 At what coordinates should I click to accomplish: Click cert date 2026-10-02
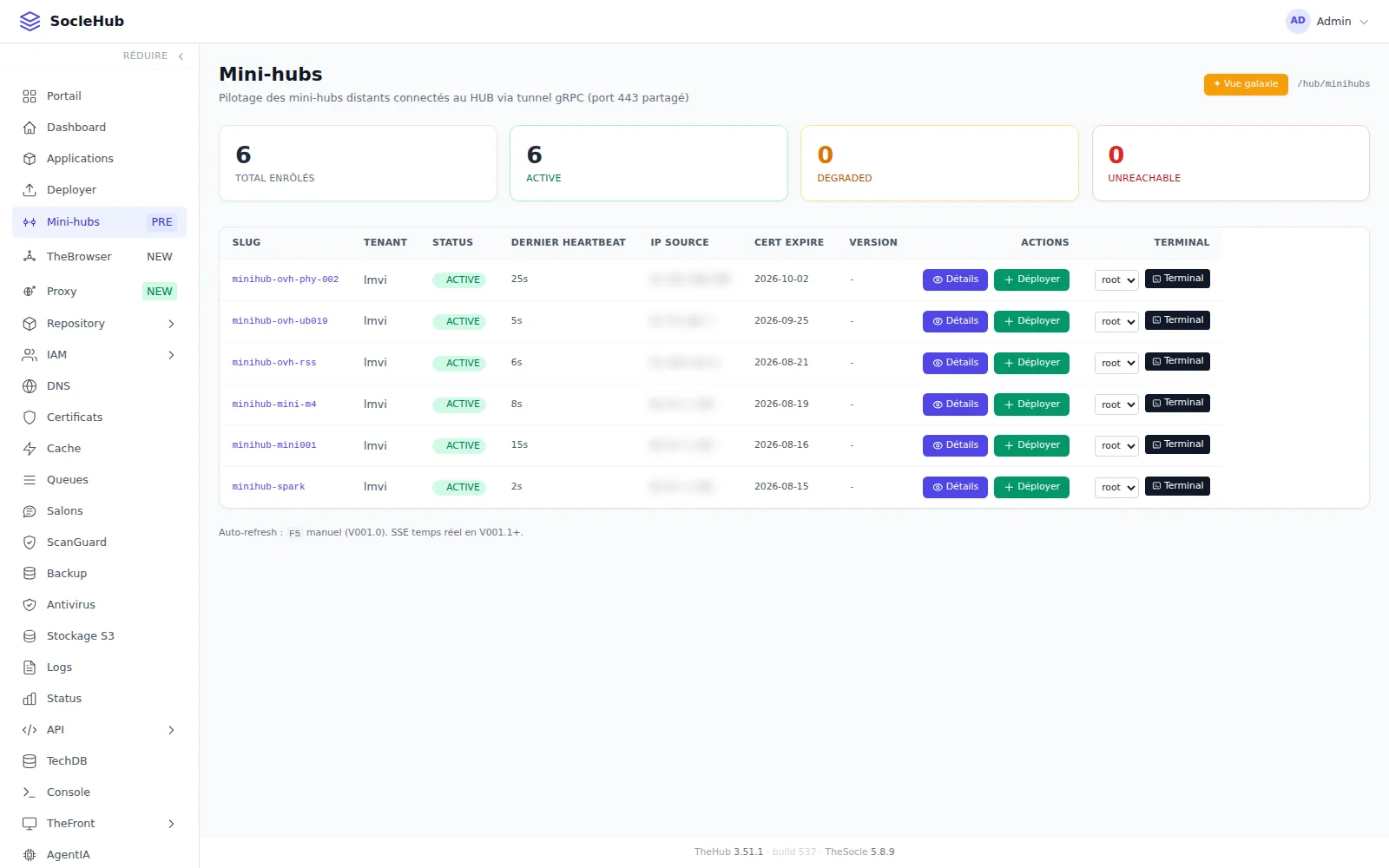pos(781,279)
